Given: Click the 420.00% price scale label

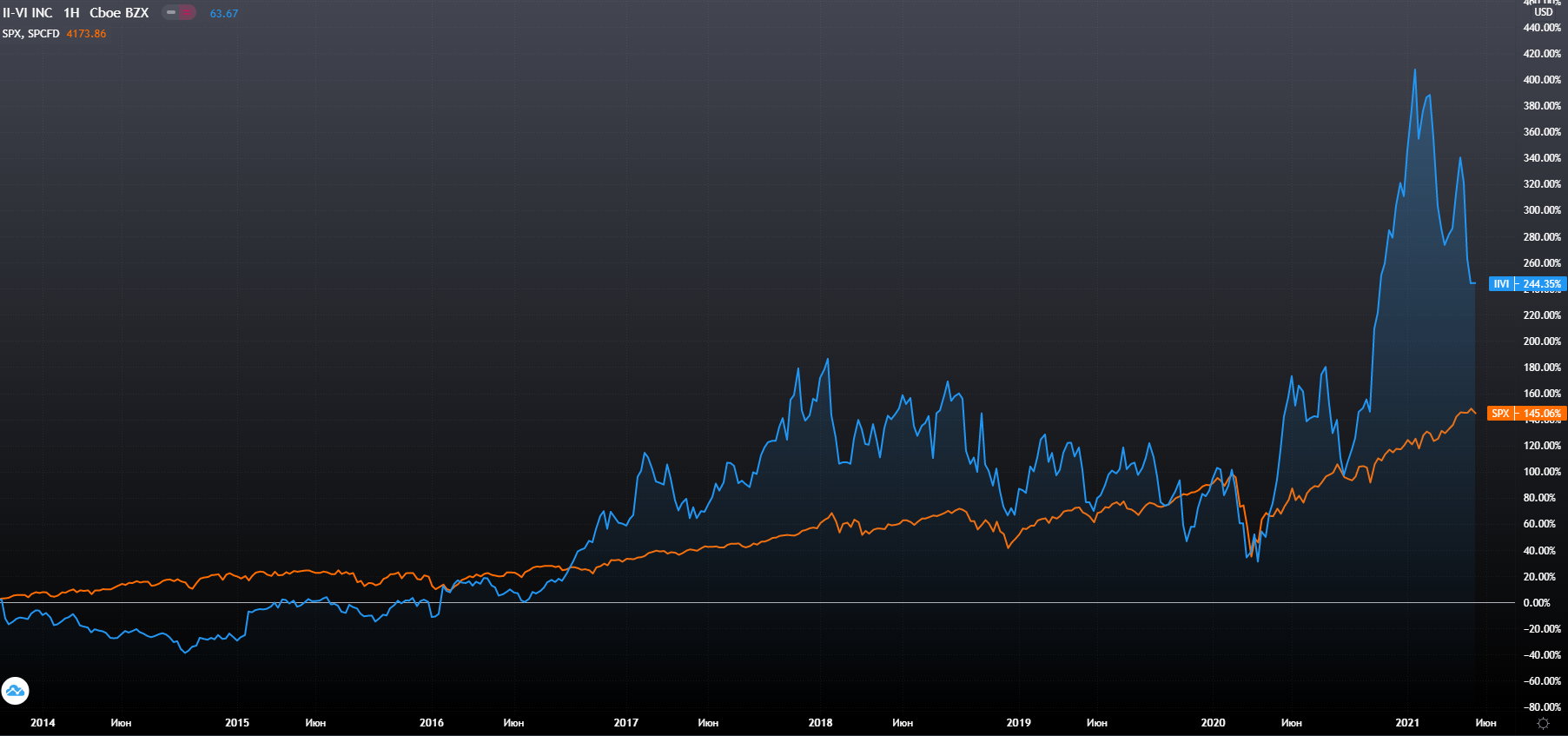Looking at the screenshot, I should pos(1542,54).
